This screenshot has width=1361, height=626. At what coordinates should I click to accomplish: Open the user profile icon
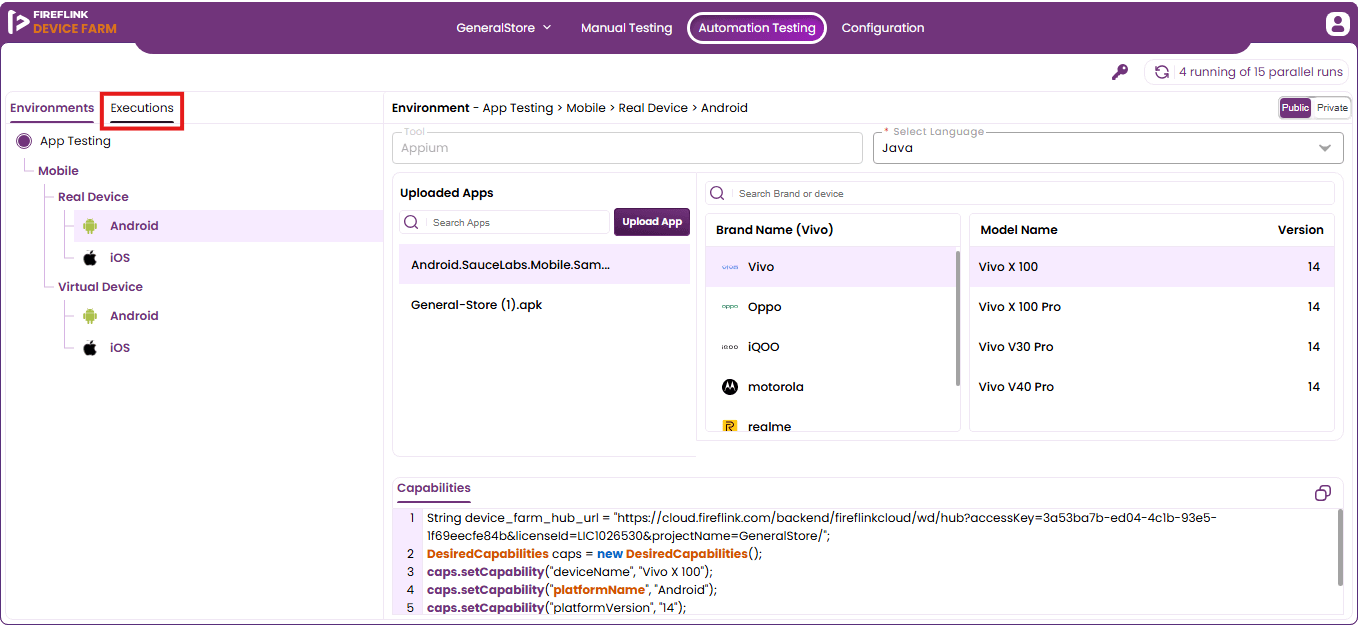click(1337, 24)
